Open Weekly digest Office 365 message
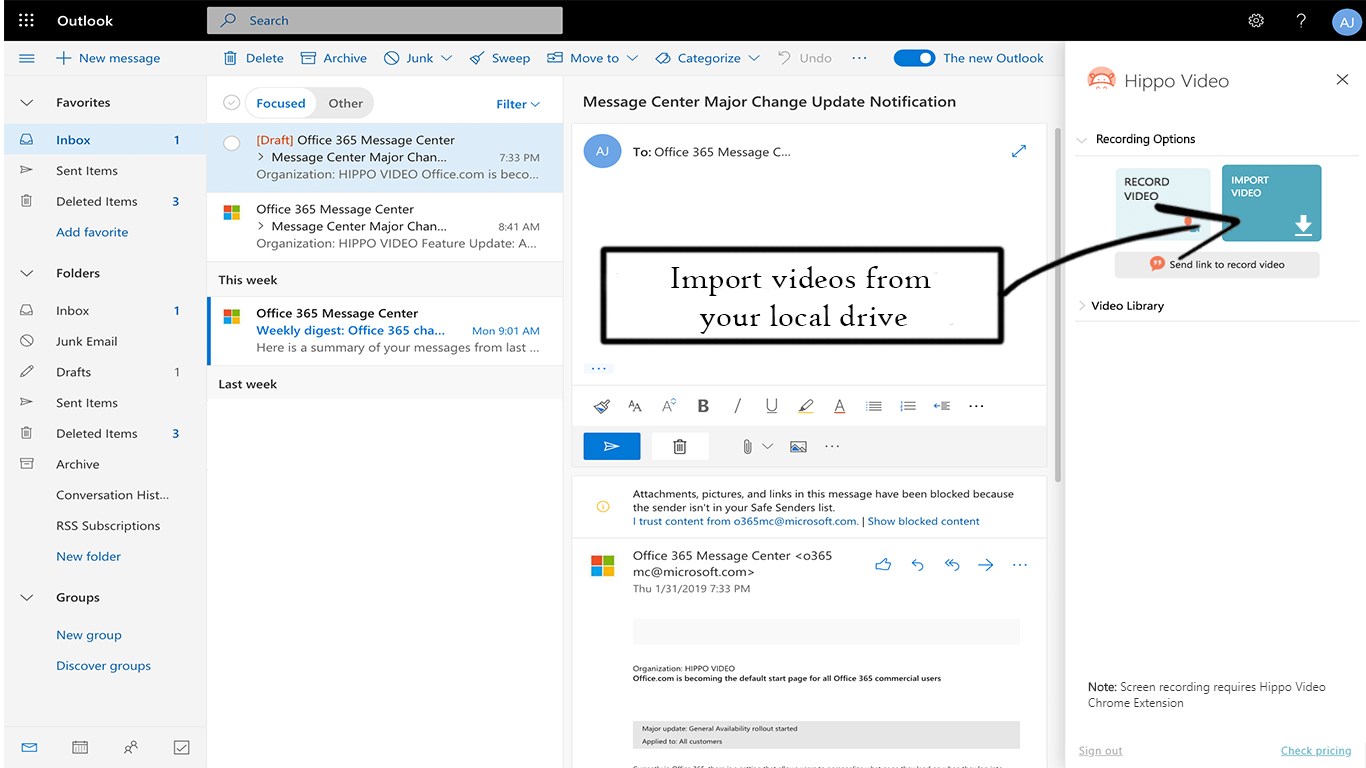 point(385,331)
